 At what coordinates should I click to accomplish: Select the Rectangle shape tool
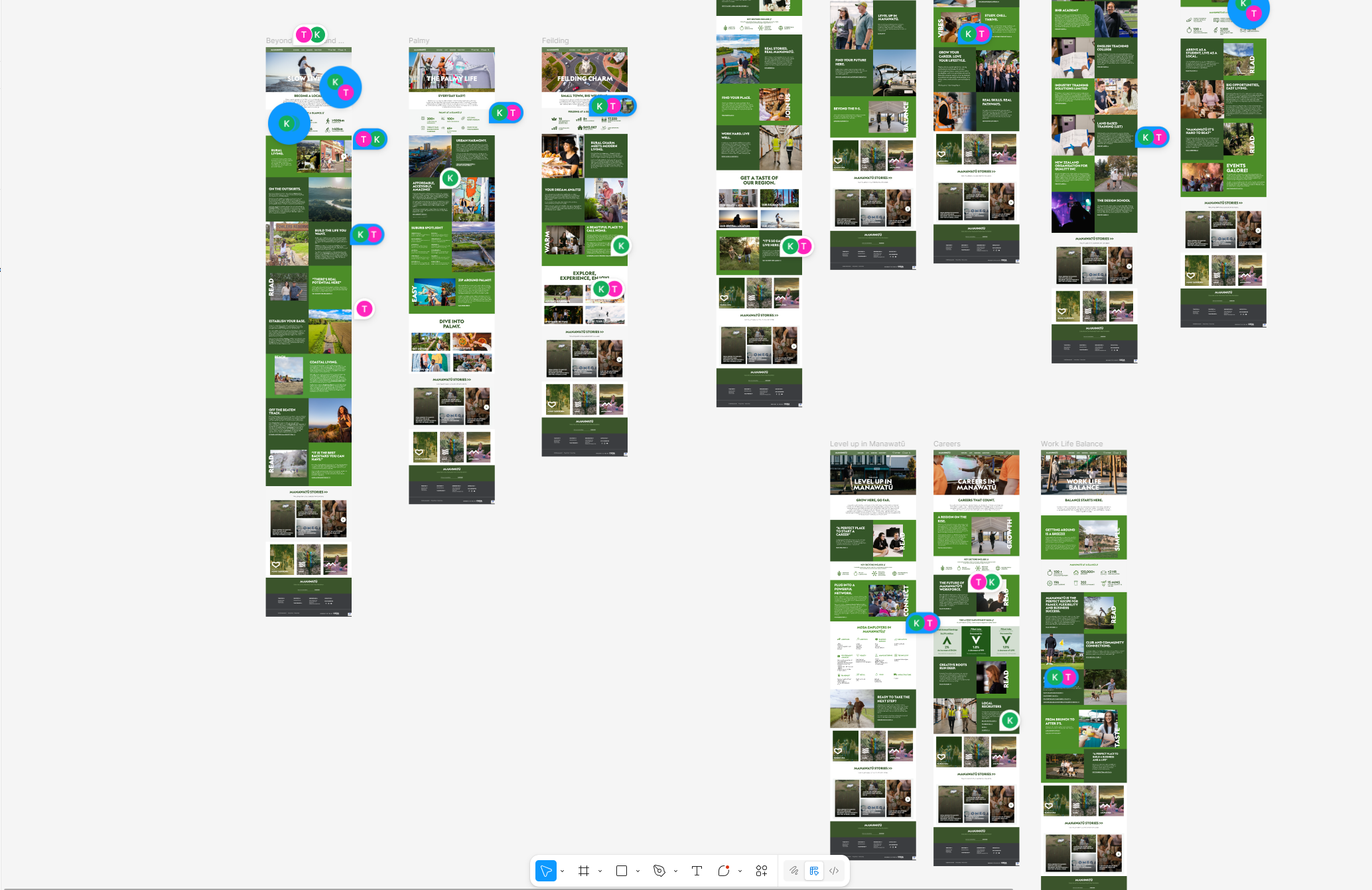coord(622,871)
